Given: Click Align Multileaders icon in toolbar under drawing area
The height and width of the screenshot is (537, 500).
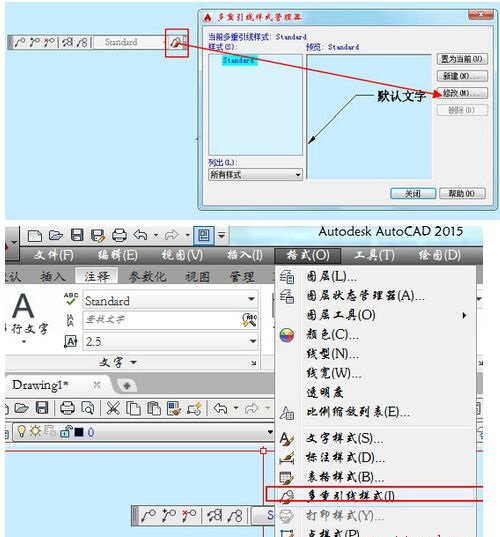Looking at the screenshot, I should 215,515.
